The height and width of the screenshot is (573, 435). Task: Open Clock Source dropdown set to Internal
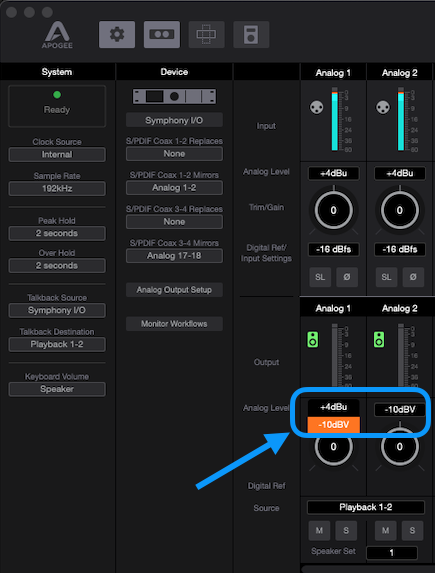[57, 155]
